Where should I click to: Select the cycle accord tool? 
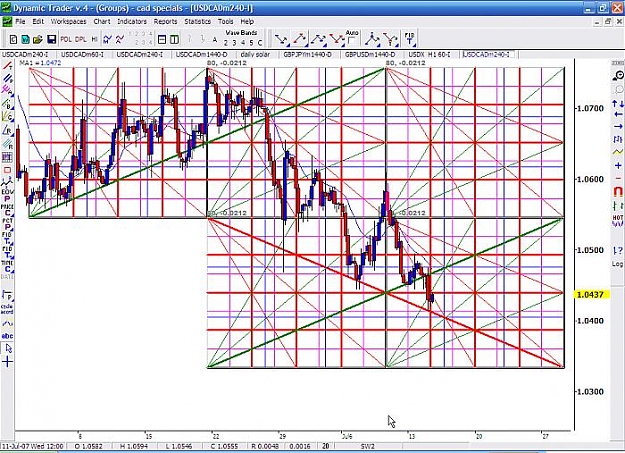7,309
